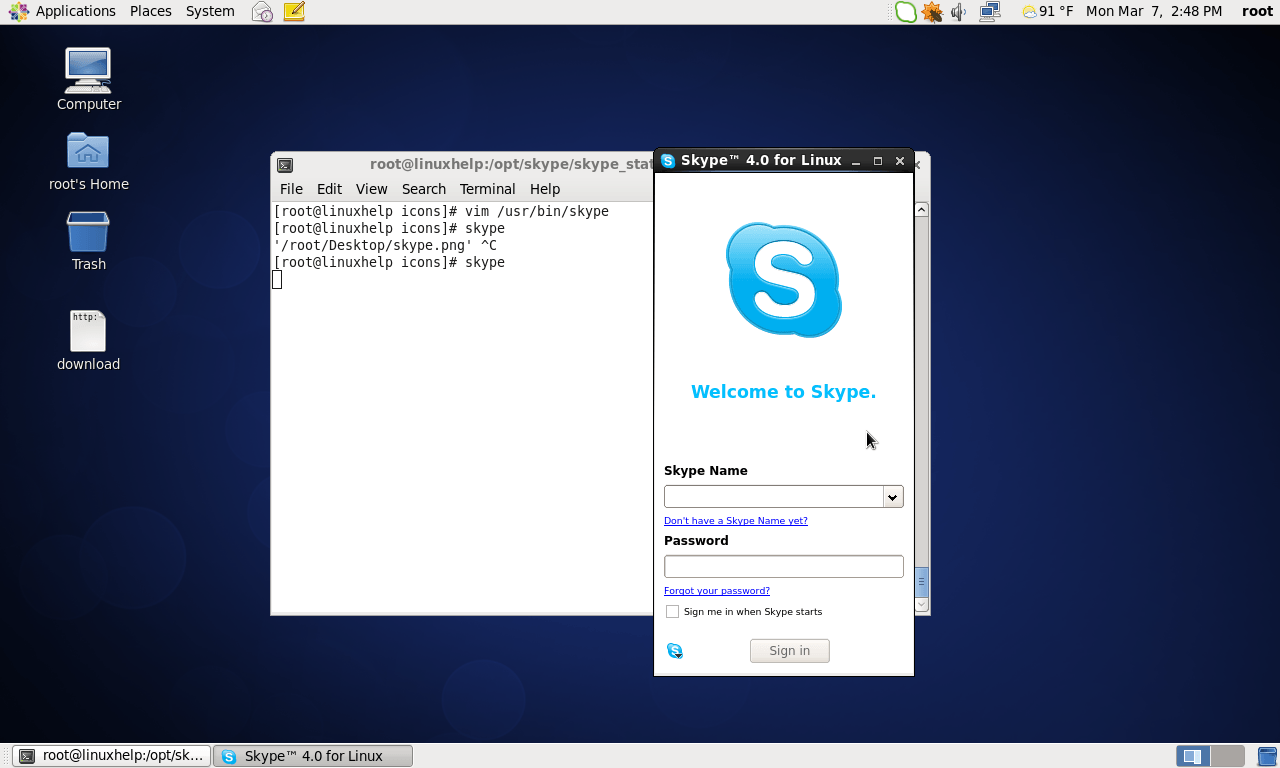This screenshot has height=768, width=1280.
Task: Click trash applet in bottom right corner
Action: [x=1268, y=756]
